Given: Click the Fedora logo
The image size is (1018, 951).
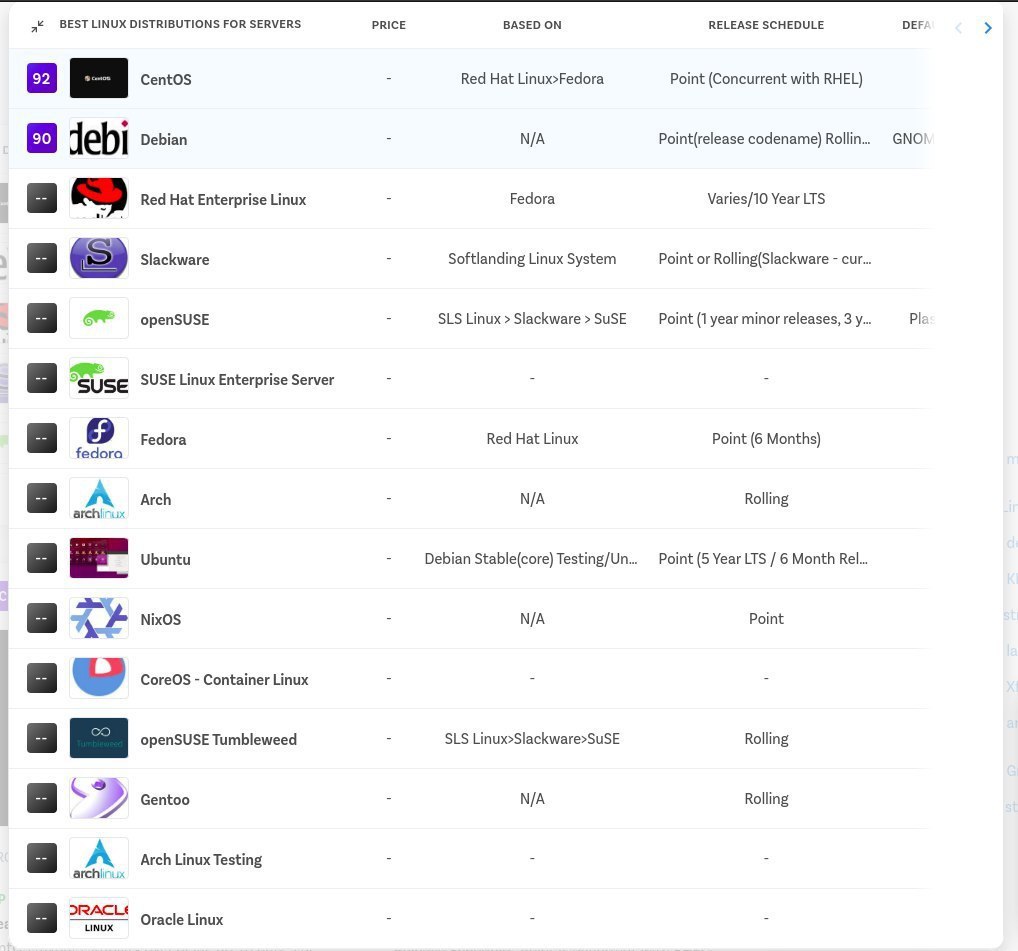Looking at the screenshot, I should click(99, 438).
